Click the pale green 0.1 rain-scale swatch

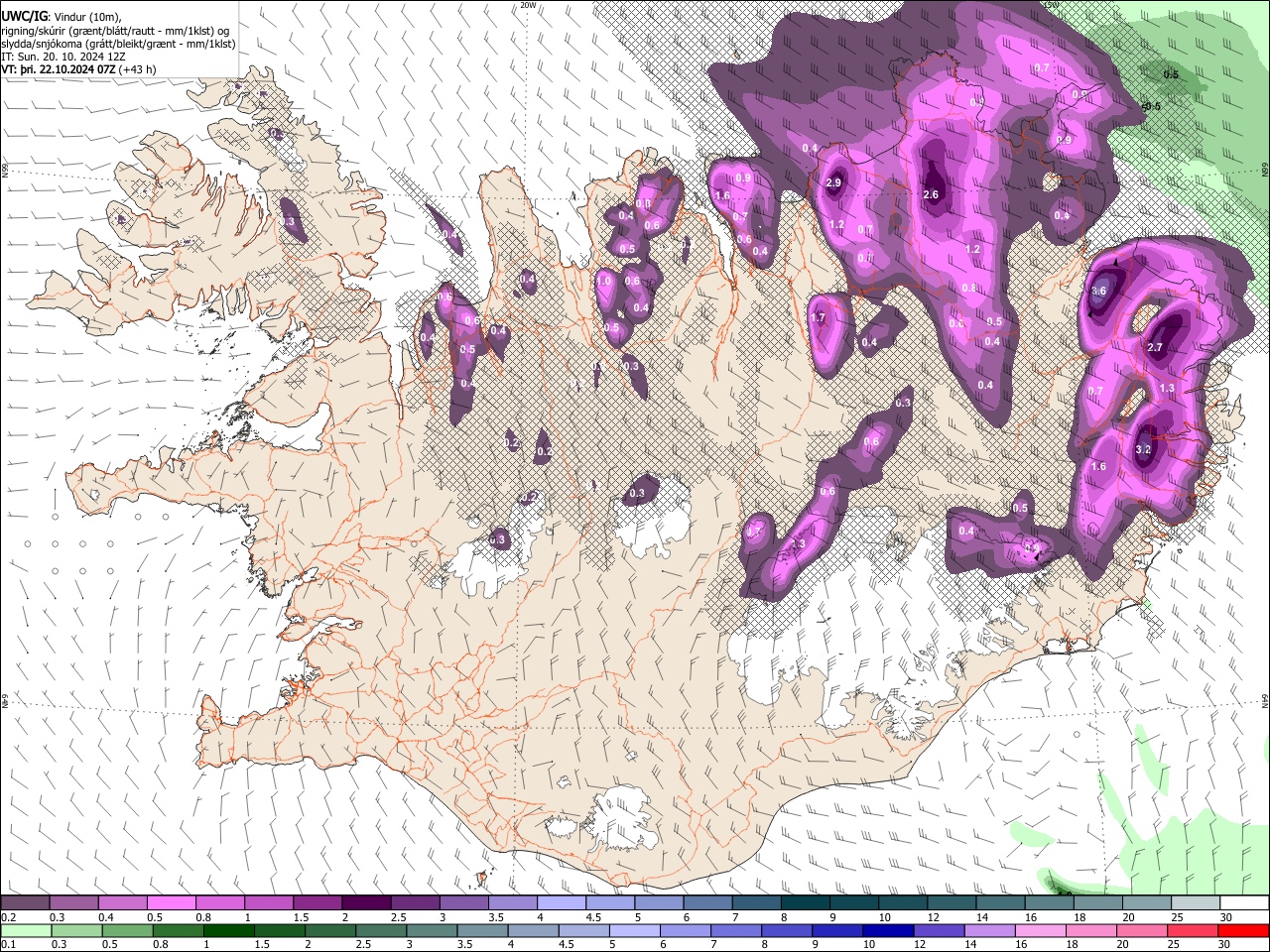point(25,930)
